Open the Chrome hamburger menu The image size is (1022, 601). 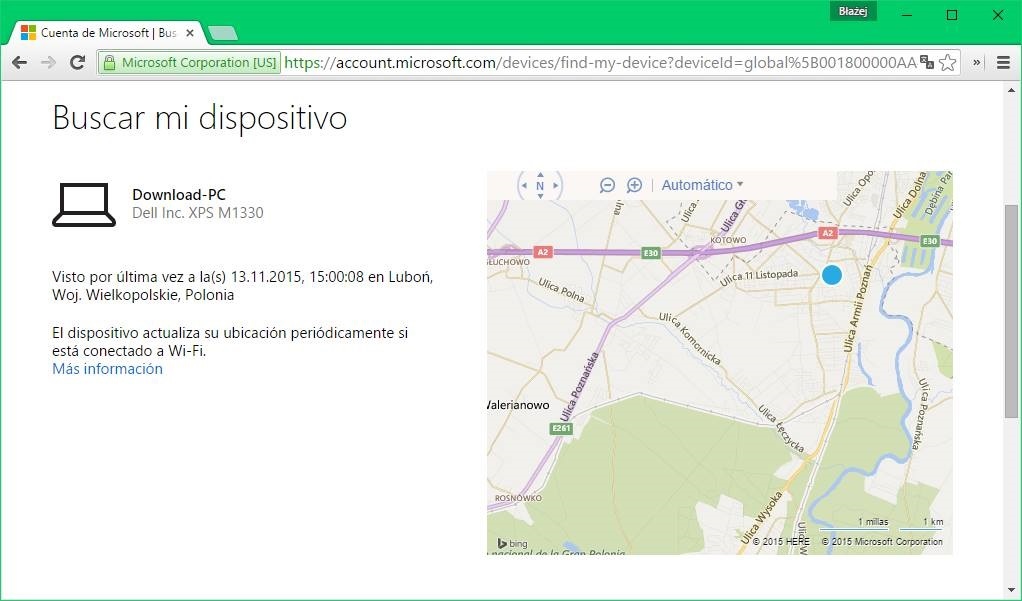[x=1003, y=63]
